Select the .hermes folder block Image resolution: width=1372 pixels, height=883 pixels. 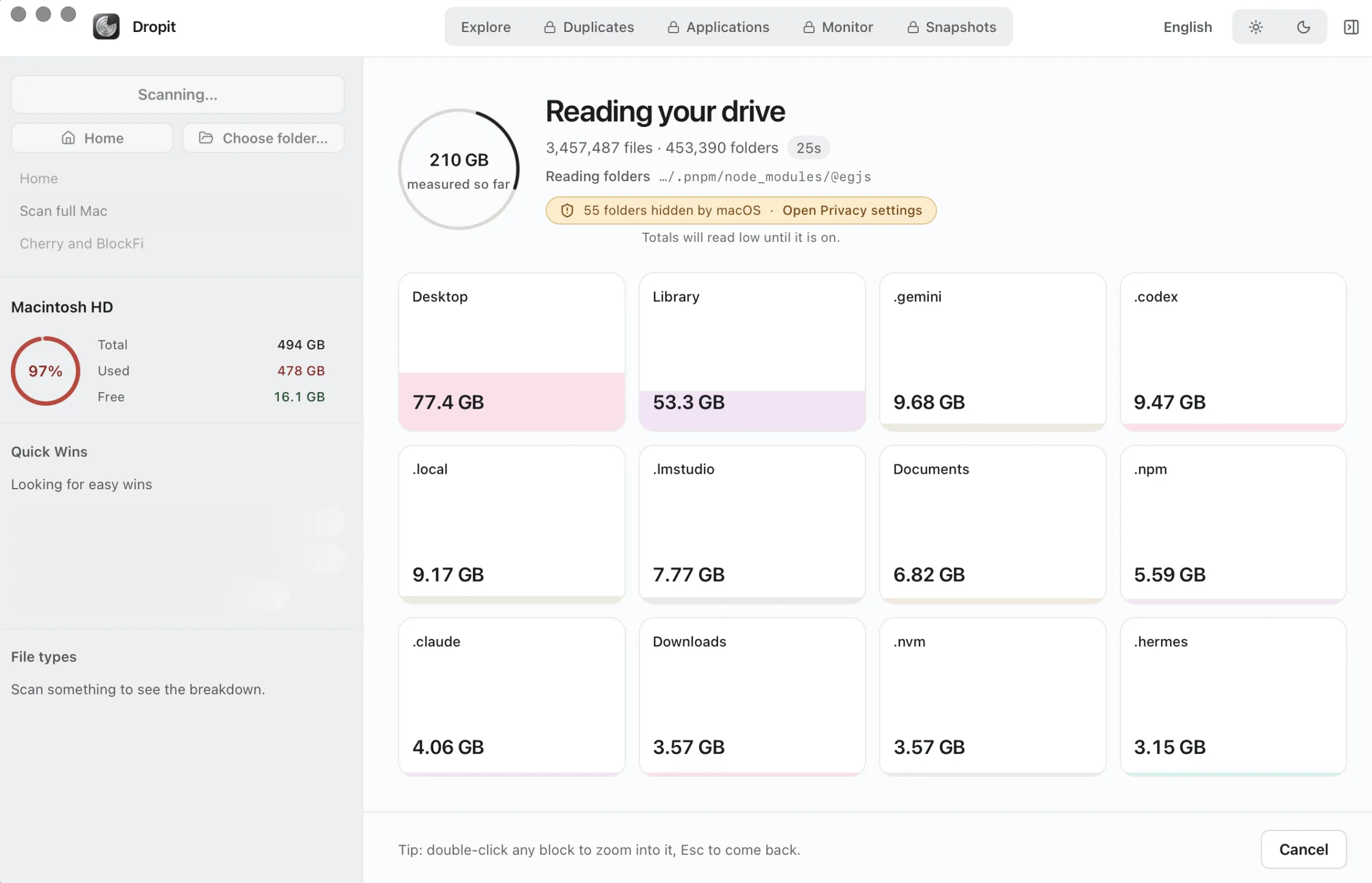pyautogui.click(x=1233, y=697)
